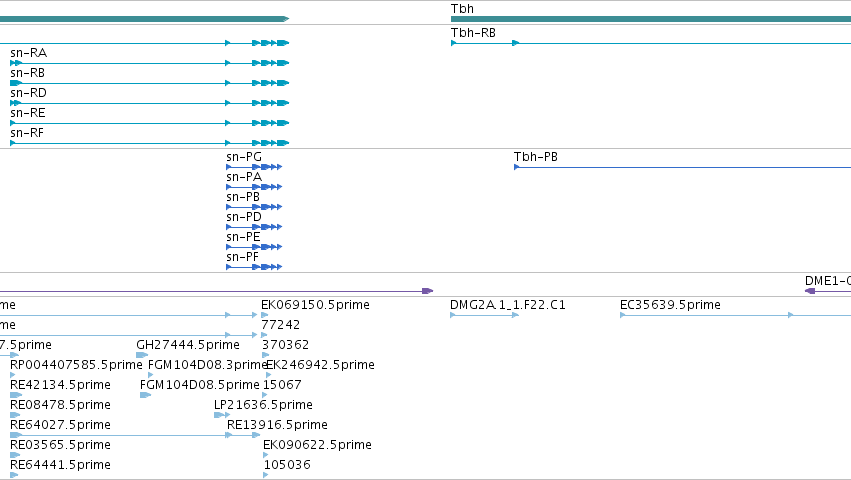
Task: Click the aligned line under the DMG2A.1_1.F22.C1 label
Action: [x=485, y=315]
